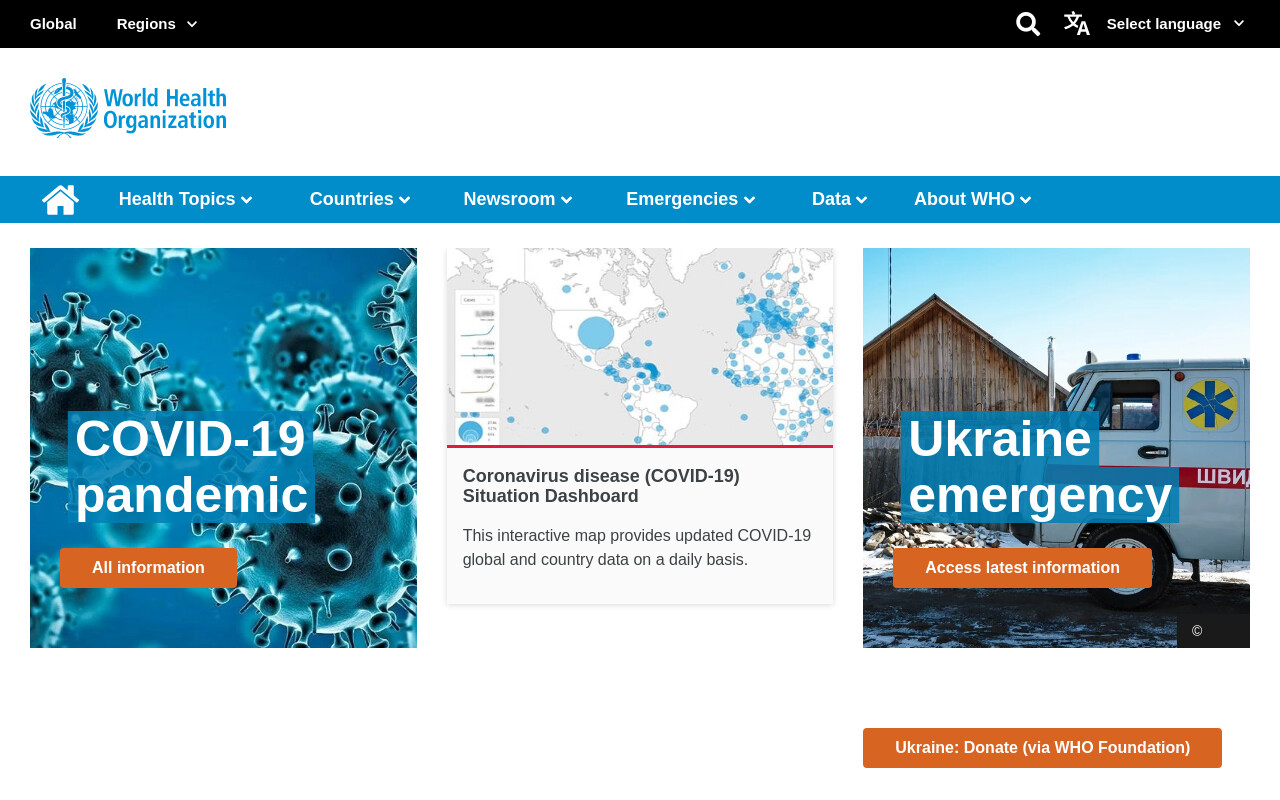Open the Data menu
Image resolution: width=1280 pixels, height=800 pixels.
(x=840, y=199)
